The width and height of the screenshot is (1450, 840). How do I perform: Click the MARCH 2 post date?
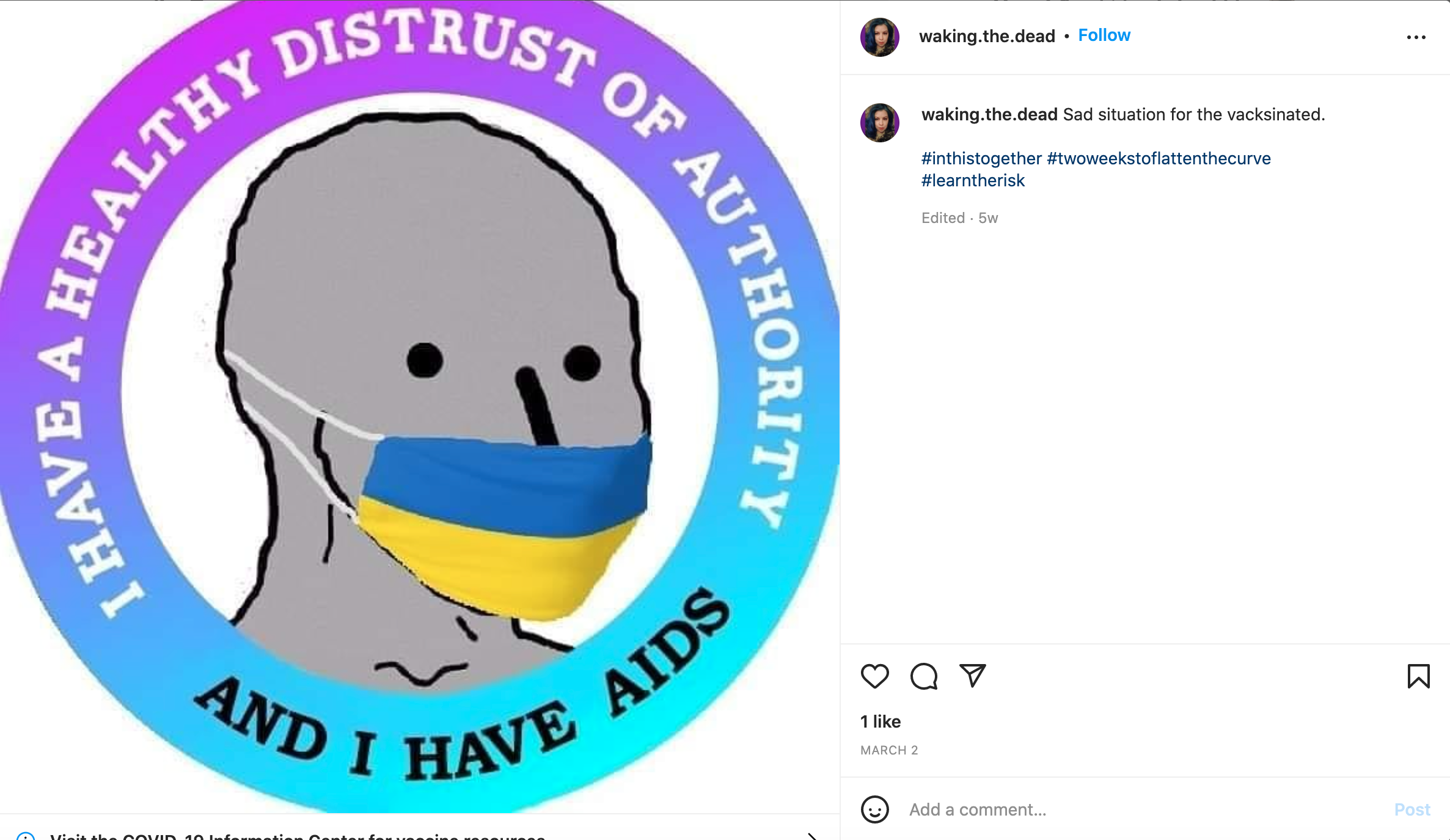(889, 750)
